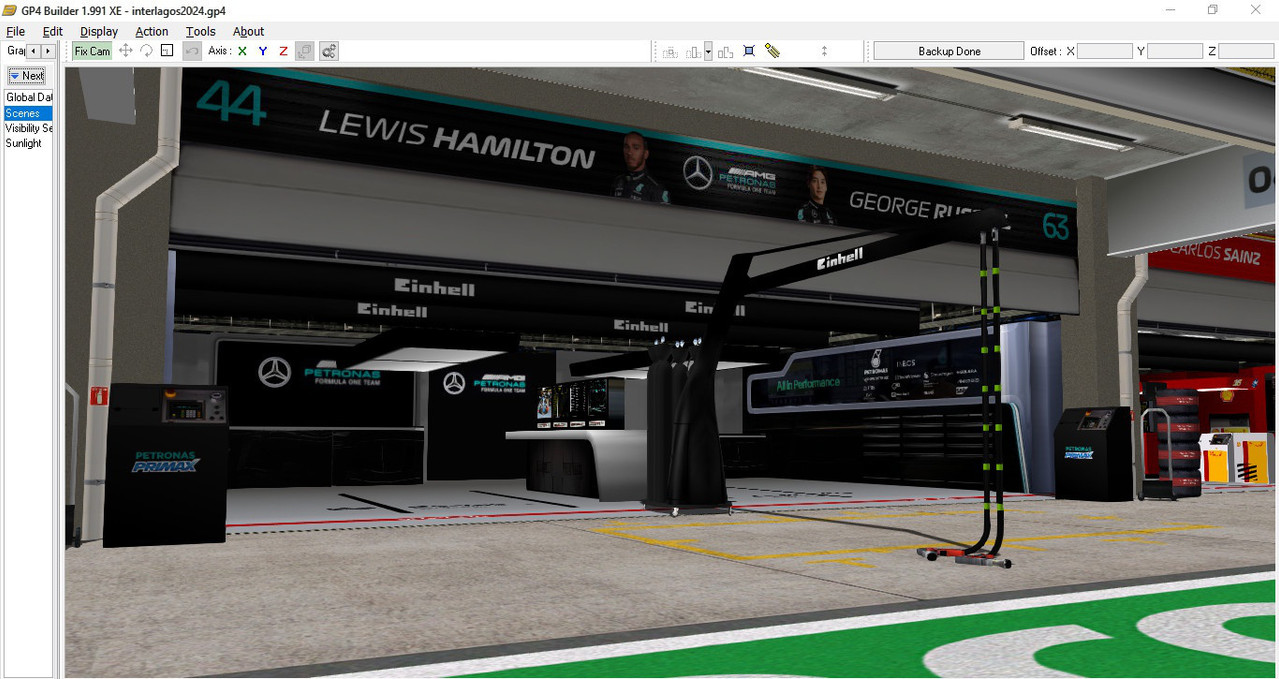Click the Backup Done button
1279x679 pixels.
pos(949,51)
